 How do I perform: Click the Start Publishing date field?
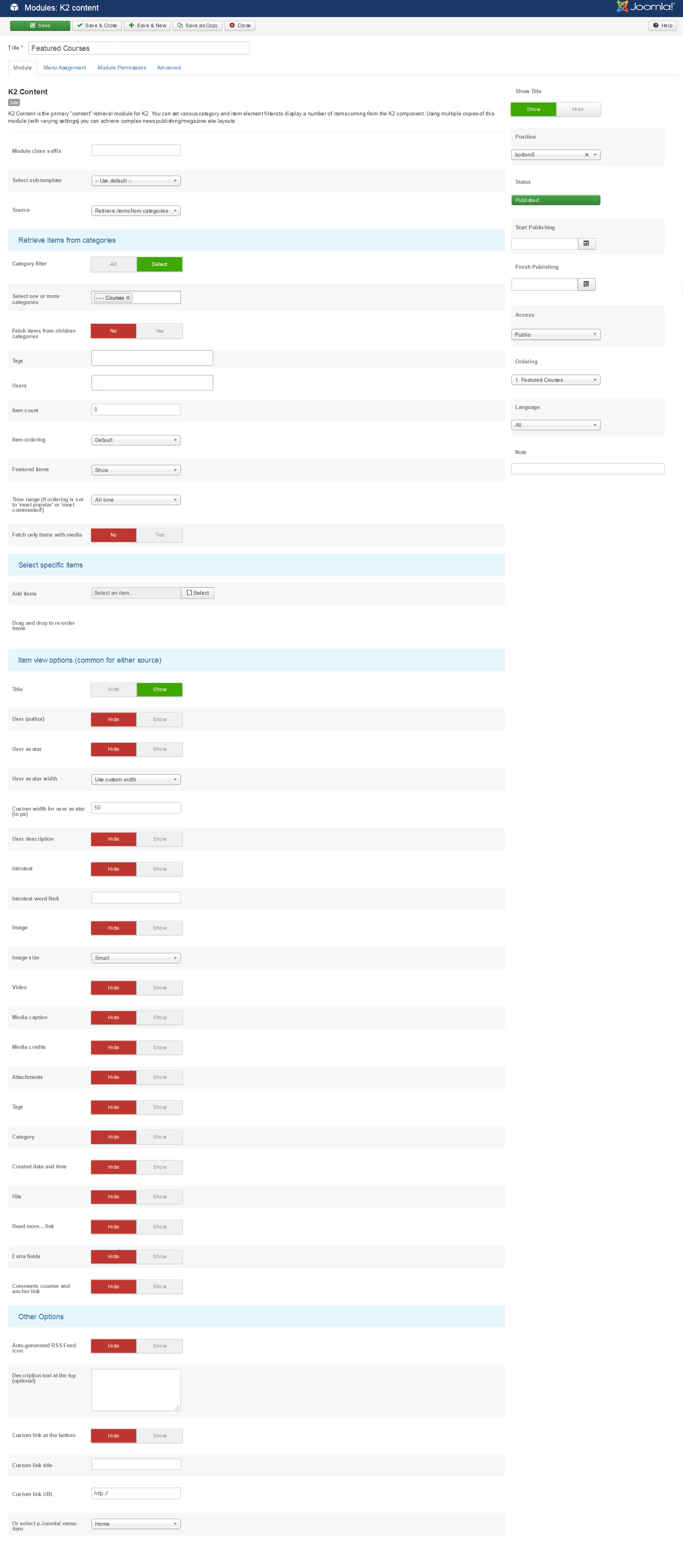click(x=544, y=244)
